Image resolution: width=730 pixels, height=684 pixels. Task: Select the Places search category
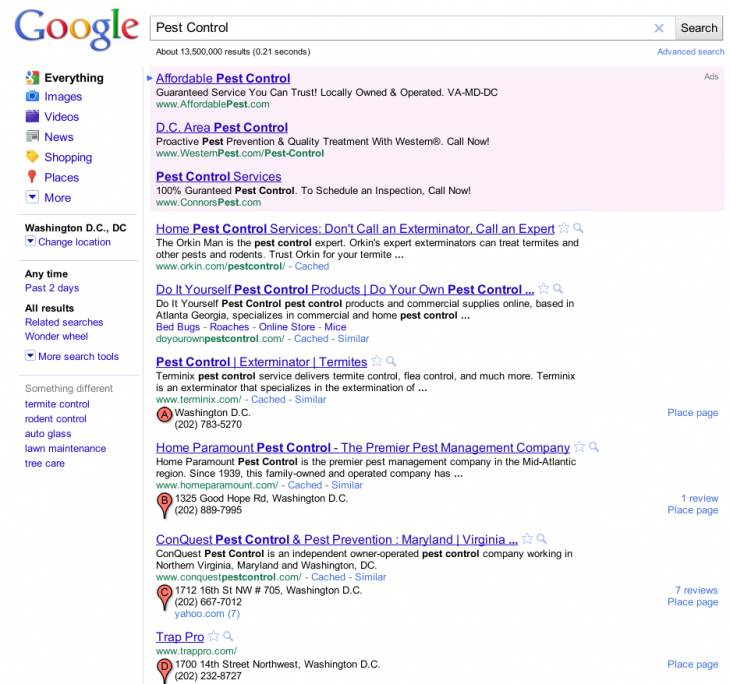[x=61, y=177]
